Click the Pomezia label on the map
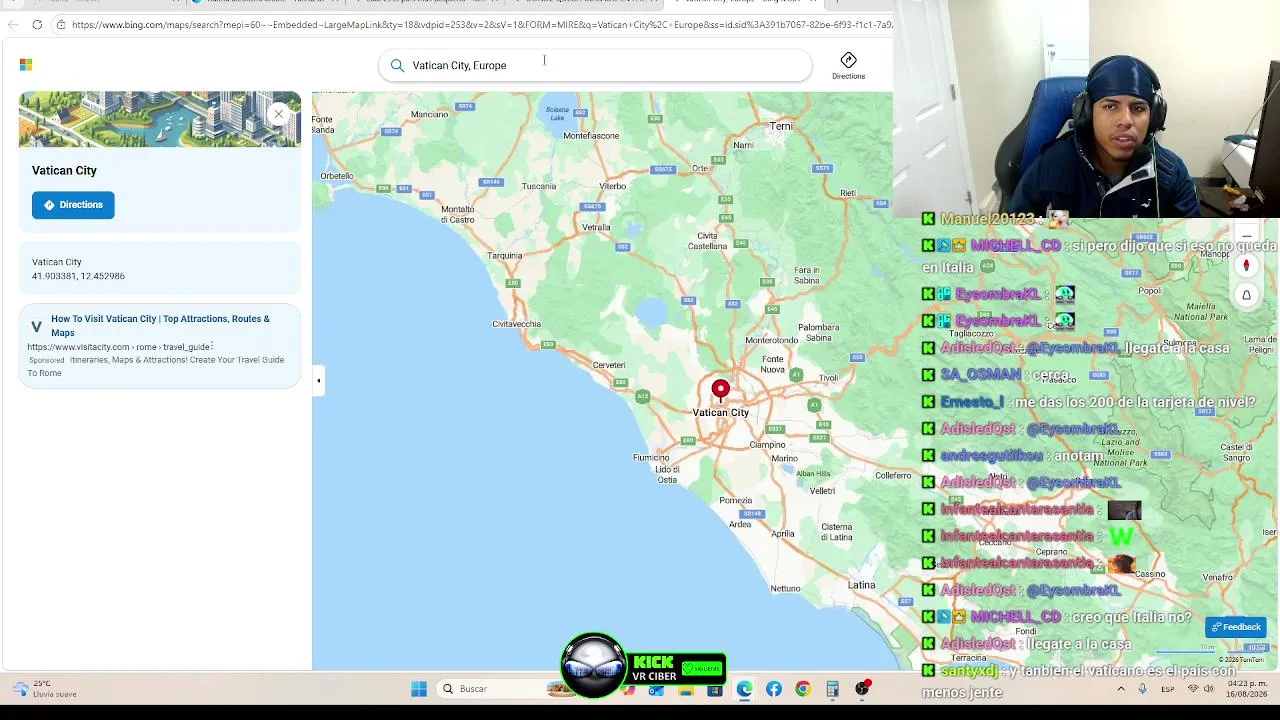The width and height of the screenshot is (1280, 720). (735, 501)
